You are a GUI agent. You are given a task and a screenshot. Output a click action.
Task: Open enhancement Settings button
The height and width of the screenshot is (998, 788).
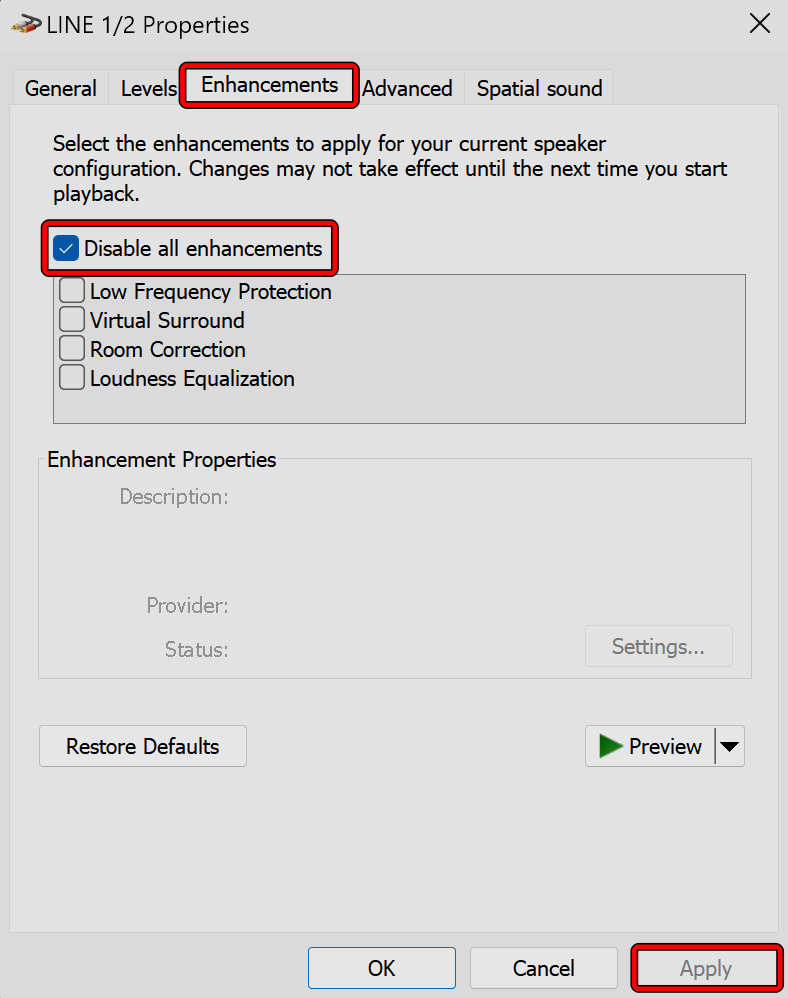[x=658, y=646]
